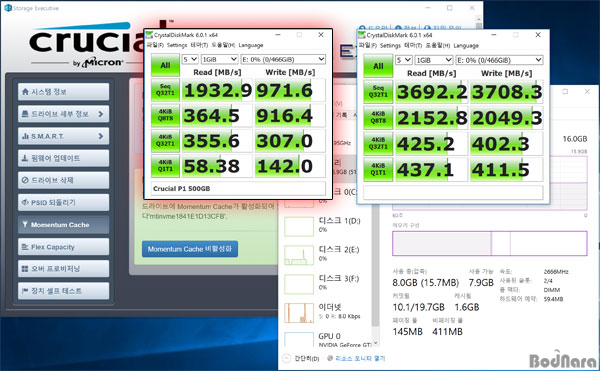This screenshot has width=600, height=371.
Task: Open Flex Capacity in the sidebar
Action: (x=63, y=247)
